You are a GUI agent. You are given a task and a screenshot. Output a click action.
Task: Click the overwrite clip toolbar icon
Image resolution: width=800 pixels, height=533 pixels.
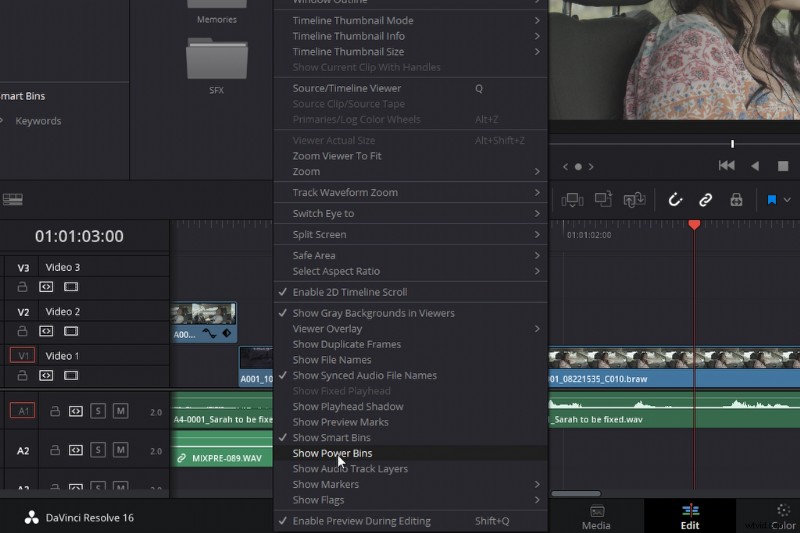tap(603, 199)
